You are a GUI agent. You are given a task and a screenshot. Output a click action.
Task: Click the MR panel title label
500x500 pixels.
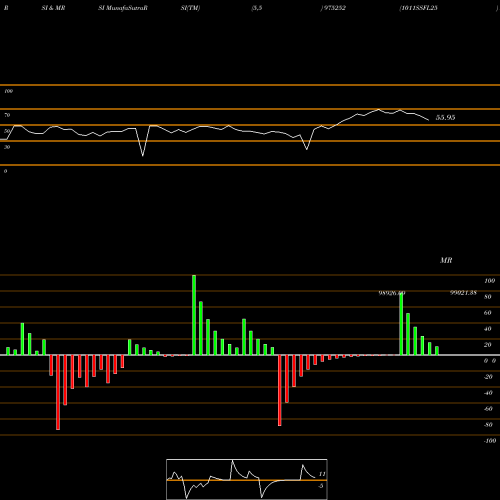[x=446, y=260]
